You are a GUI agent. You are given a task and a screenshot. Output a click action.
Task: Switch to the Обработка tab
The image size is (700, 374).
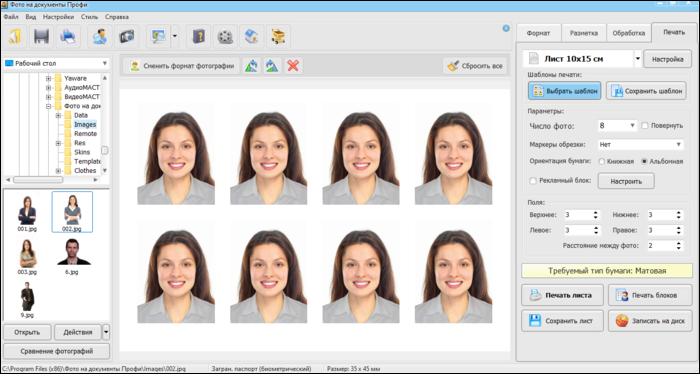coord(629,33)
